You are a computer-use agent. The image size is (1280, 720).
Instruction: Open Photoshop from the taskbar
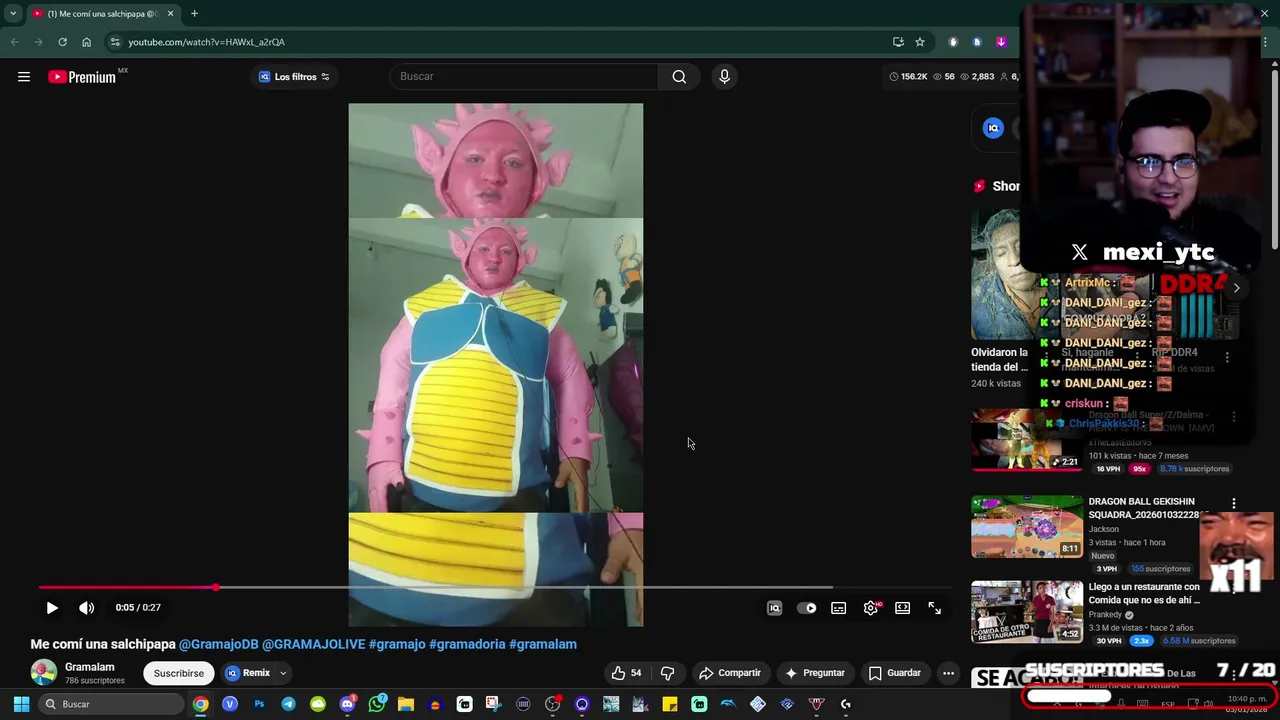pyautogui.click(x=259, y=704)
